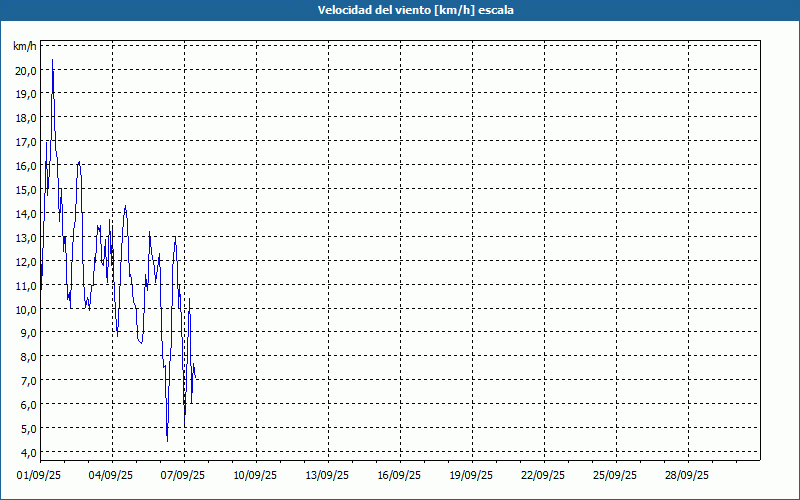The image size is (800, 500).
Task: Click the 19/09/25 date label
Action: pyautogui.click(x=471, y=475)
